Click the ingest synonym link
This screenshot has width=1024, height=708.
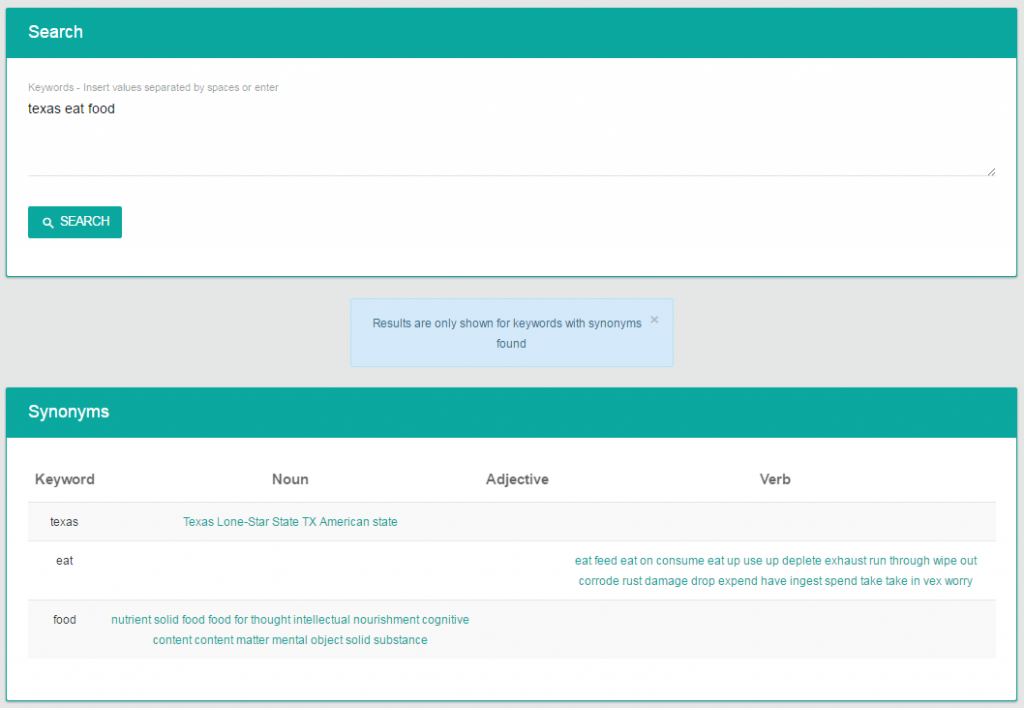coord(806,581)
